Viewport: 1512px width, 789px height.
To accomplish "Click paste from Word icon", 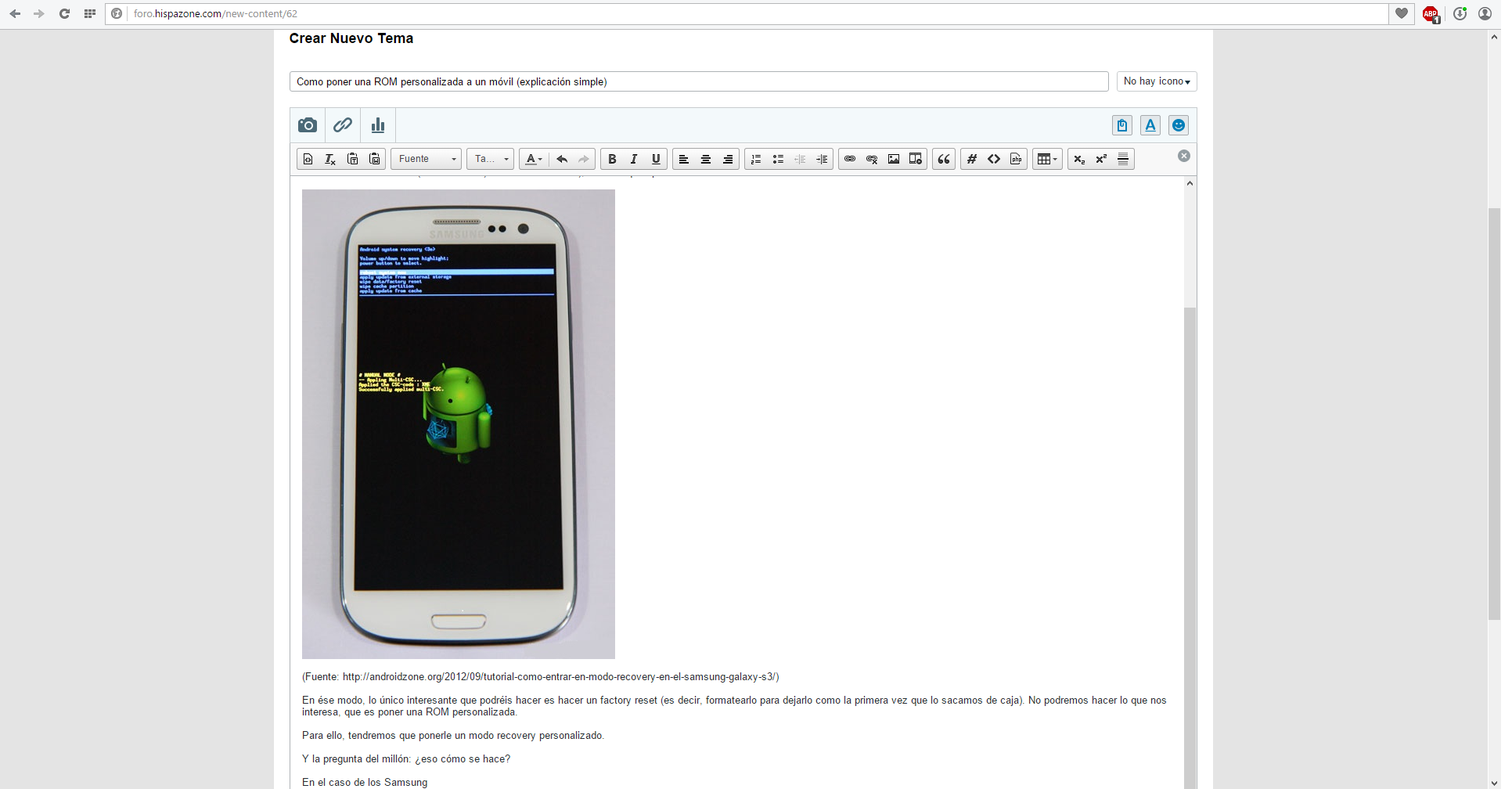I will [375, 159].
